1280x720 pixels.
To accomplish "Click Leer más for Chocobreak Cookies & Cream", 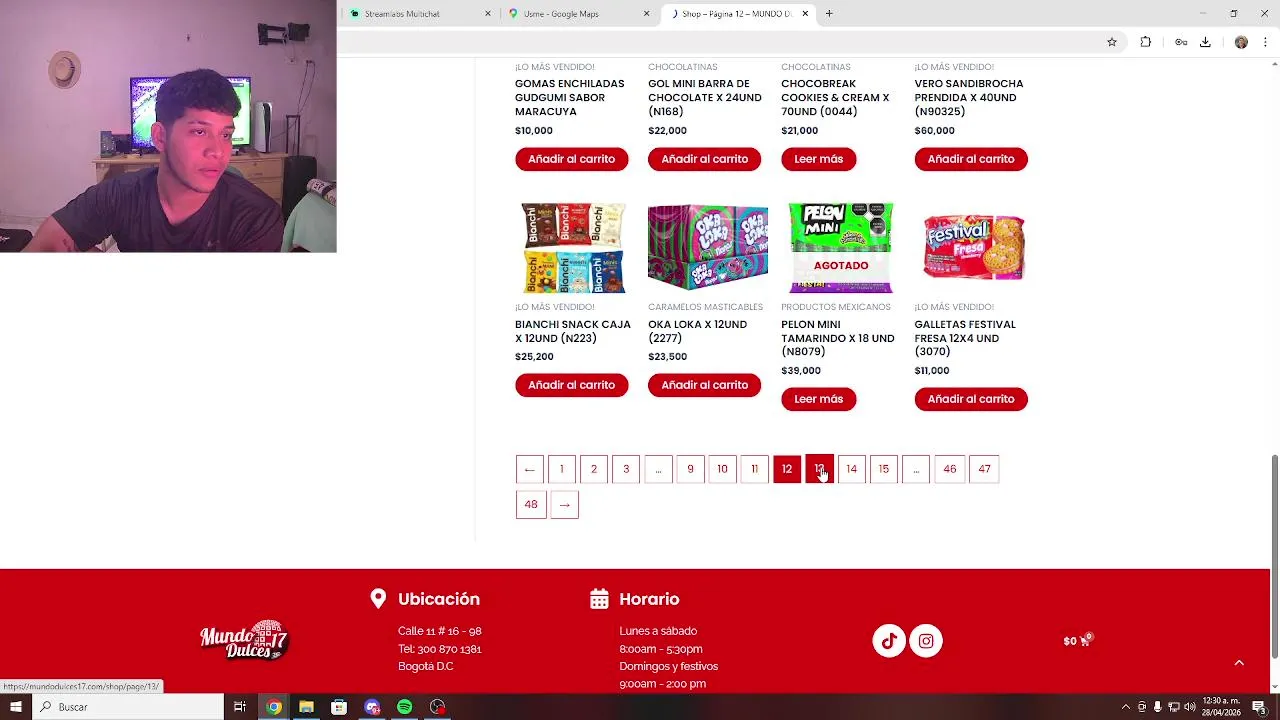I will (x=819, y=159).
